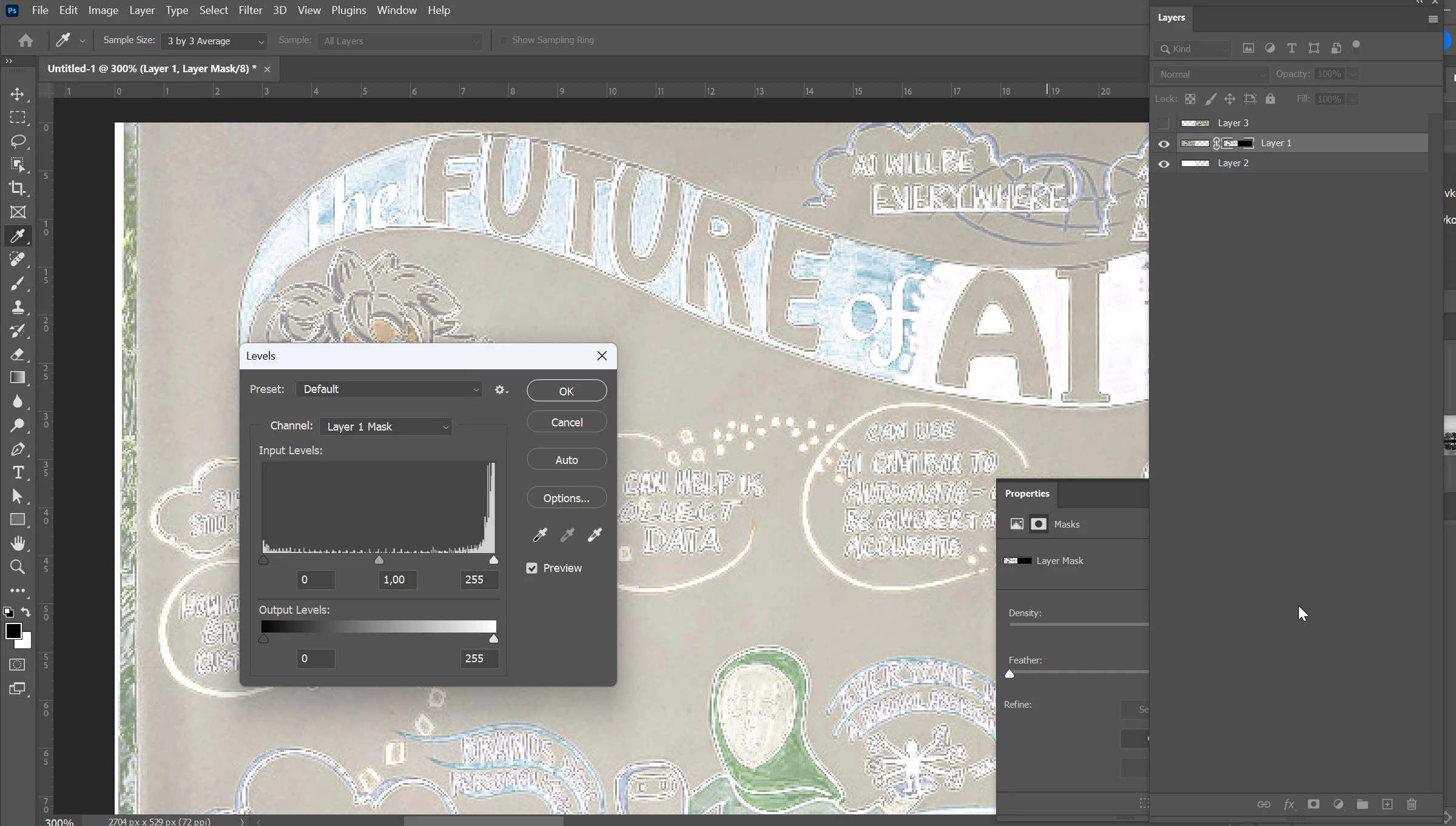Screen dimensions: 1456x826
Task: Hide Layer 1 with its eye icon
Action: [1164, 144]
